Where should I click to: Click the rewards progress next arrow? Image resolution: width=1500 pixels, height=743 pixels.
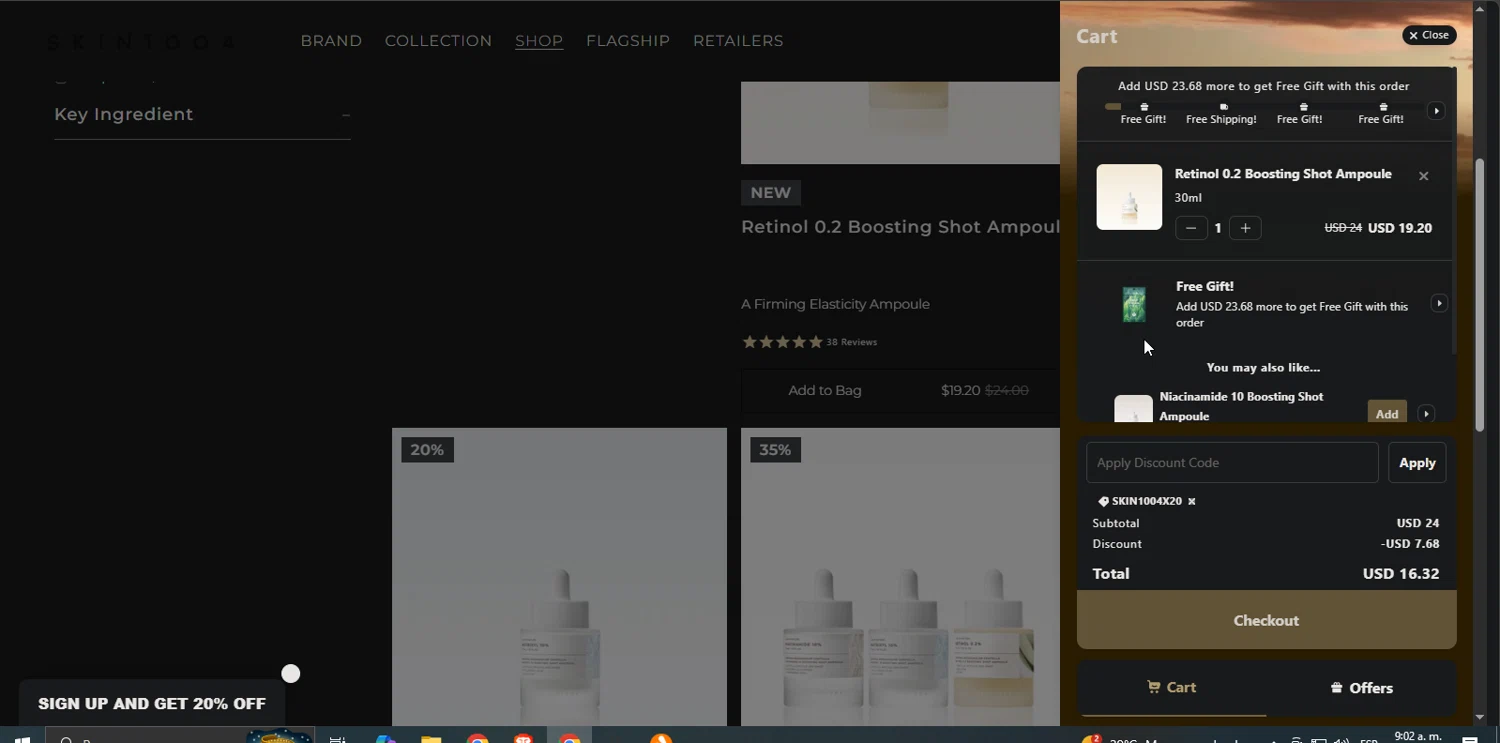pyautogui.click(x=1436, y=111)
